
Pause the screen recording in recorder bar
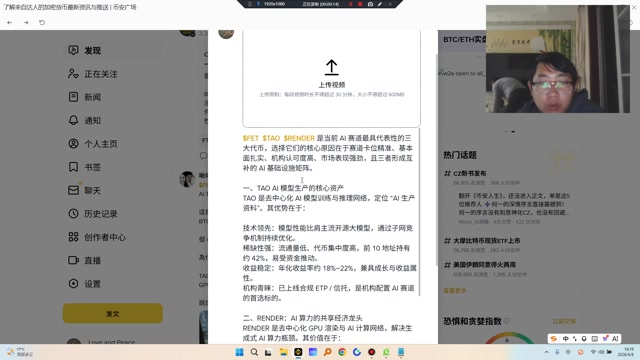(x=350, y=4)
